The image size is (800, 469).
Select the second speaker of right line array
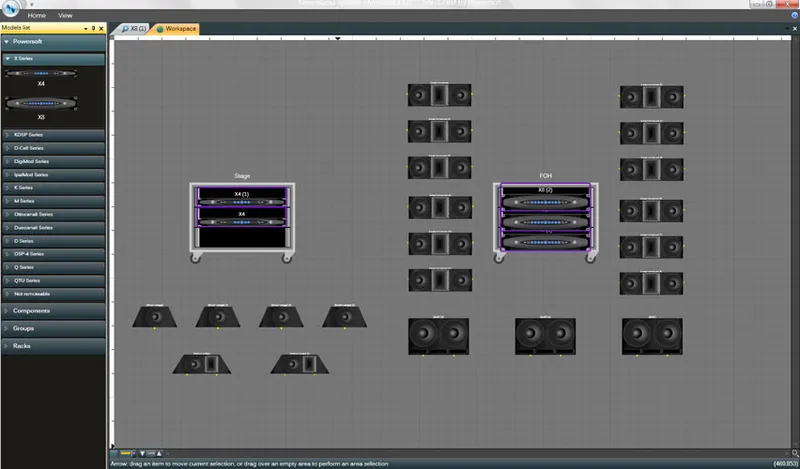click(x=652, y=133)
